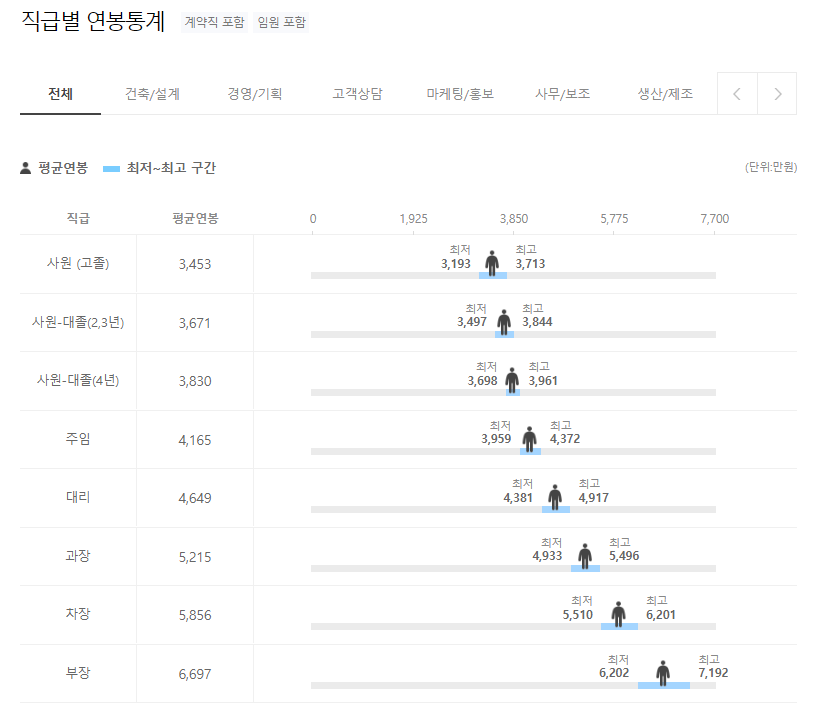Image resolution: width=816 pixels, height=710 pixels.
Task: Click the 사원-대졸(4년) row label
Action: [78, 381]
